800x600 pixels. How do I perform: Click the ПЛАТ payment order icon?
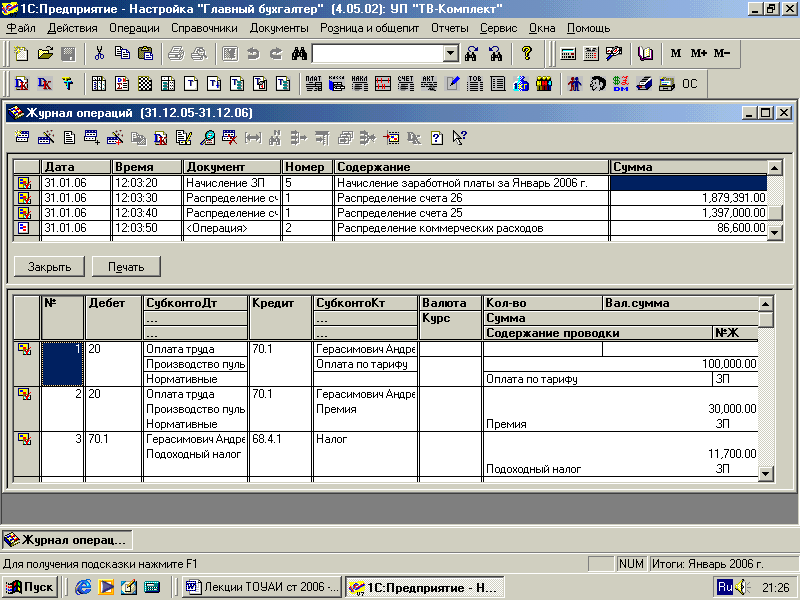click(313, 84)
